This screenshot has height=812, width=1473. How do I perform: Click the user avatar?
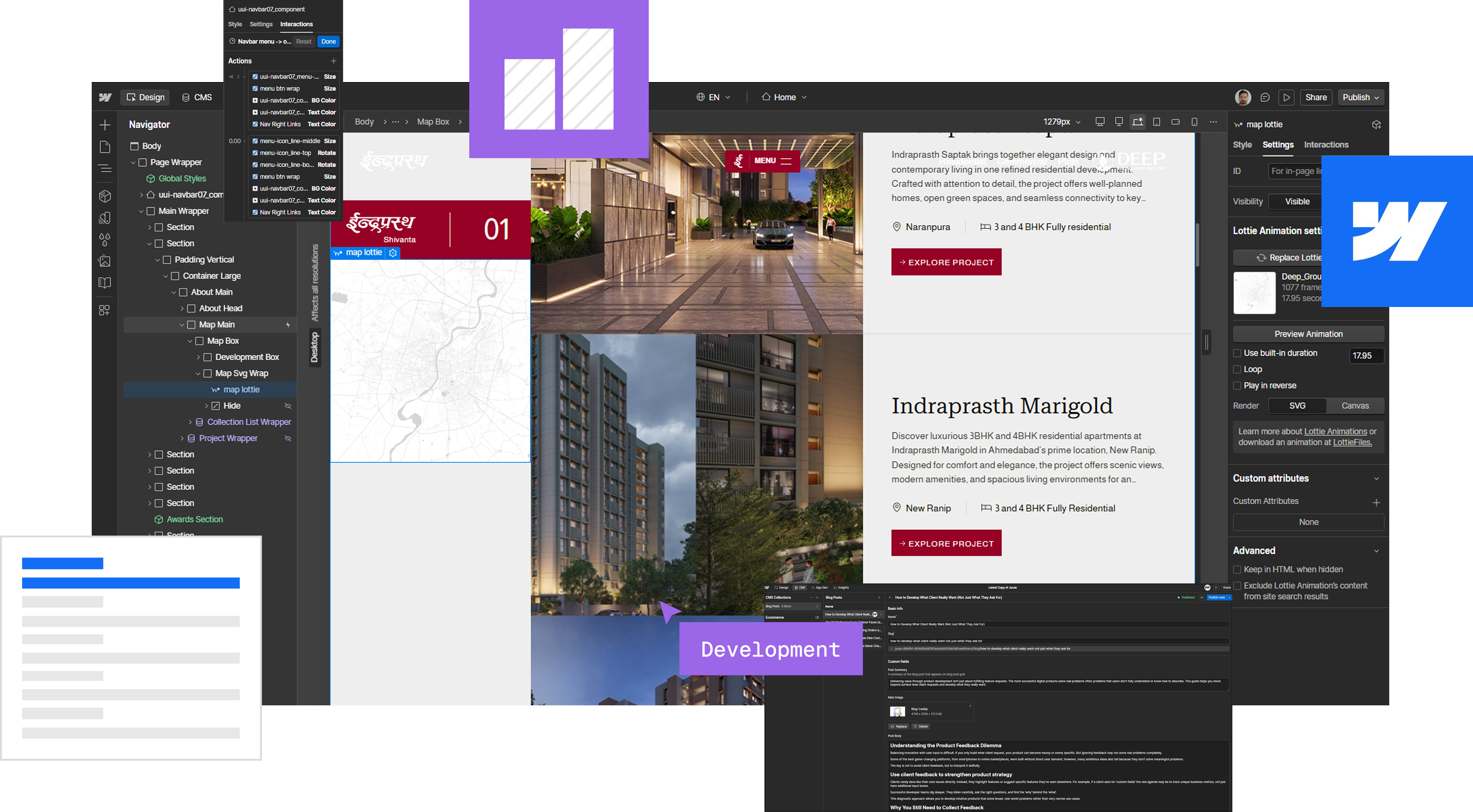coord(1243,98)
